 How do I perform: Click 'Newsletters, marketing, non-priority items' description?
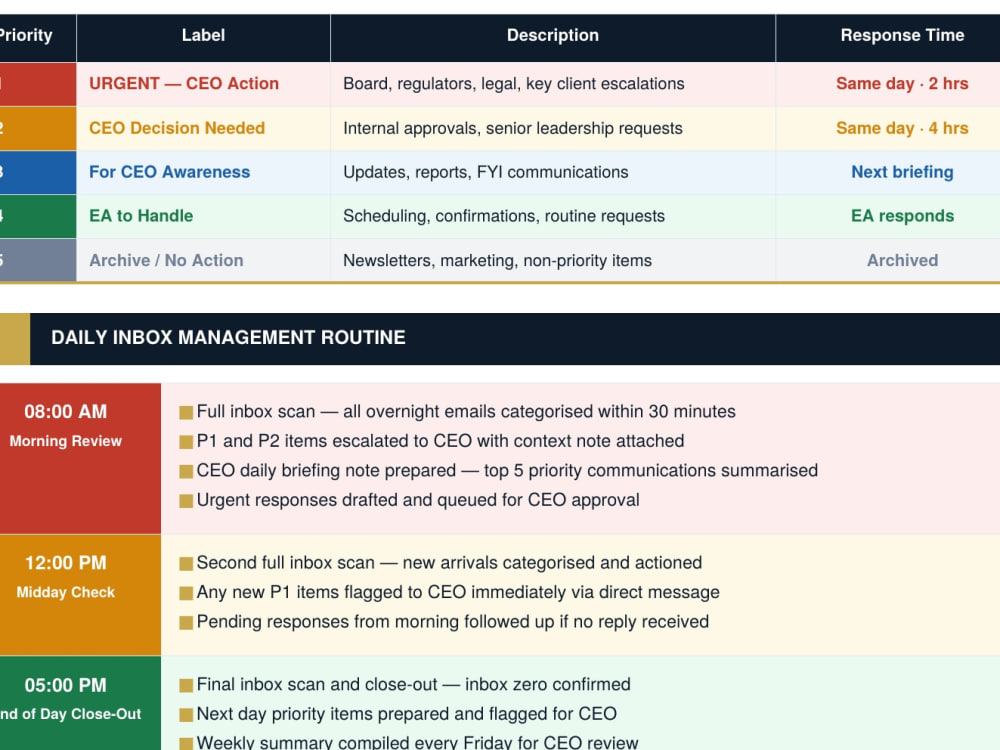click(497, 260)
